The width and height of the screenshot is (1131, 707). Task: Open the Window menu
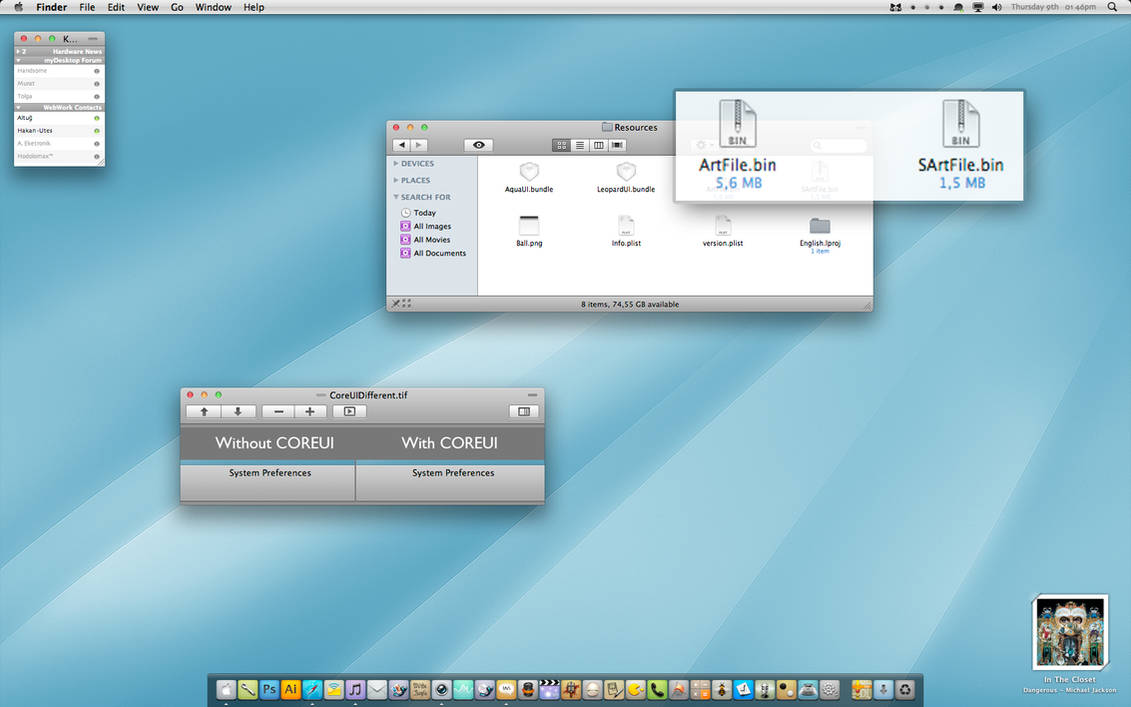(x=214, y=7)
